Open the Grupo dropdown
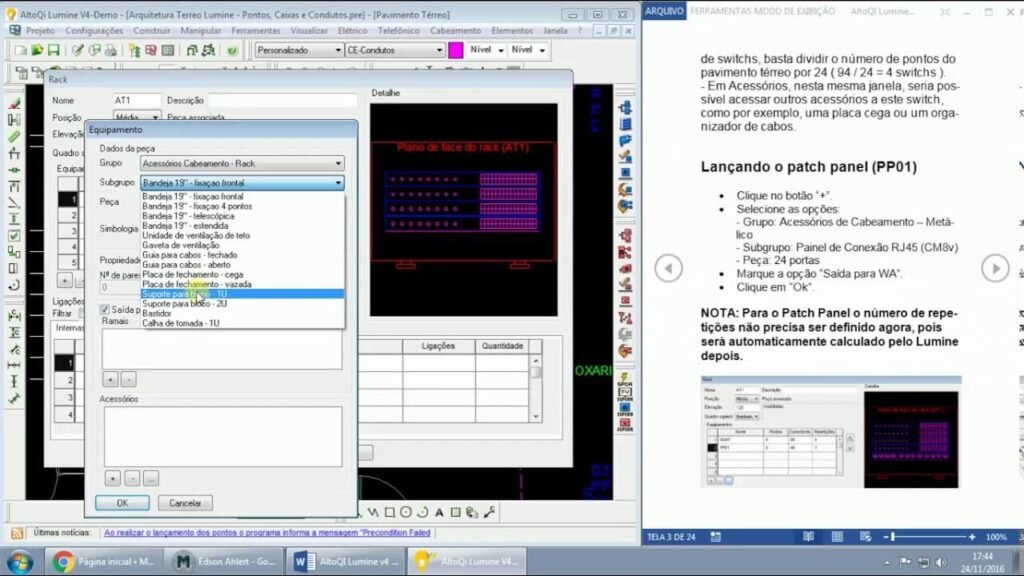Screen dimensions: 1024x576 pyautogui.click(x=338, y=163)
